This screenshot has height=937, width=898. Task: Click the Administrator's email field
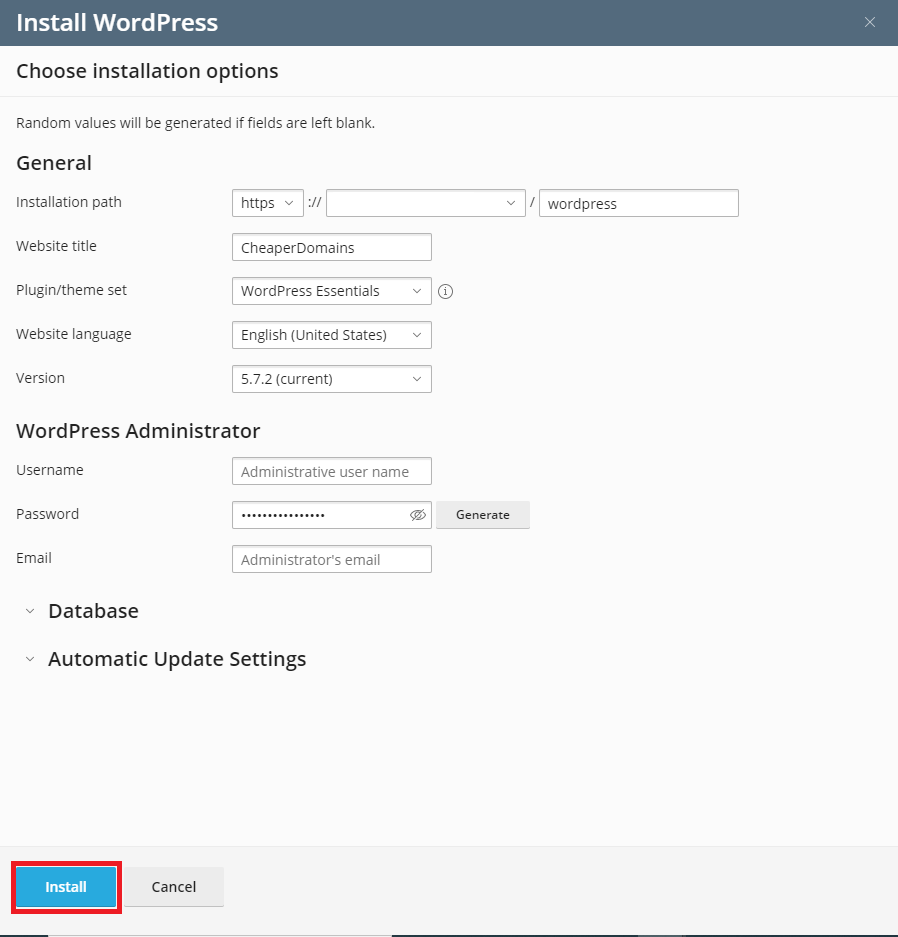332,559
